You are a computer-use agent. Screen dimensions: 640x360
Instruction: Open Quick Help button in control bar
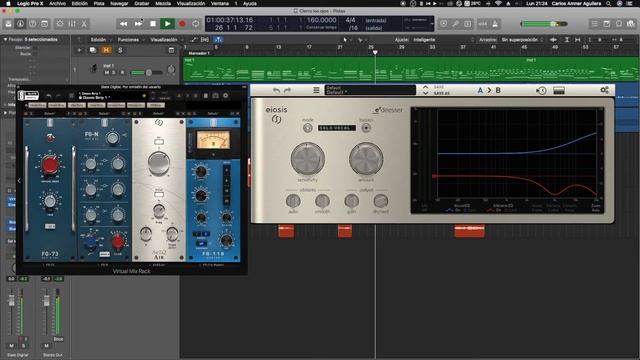click(x=32, y=24)
